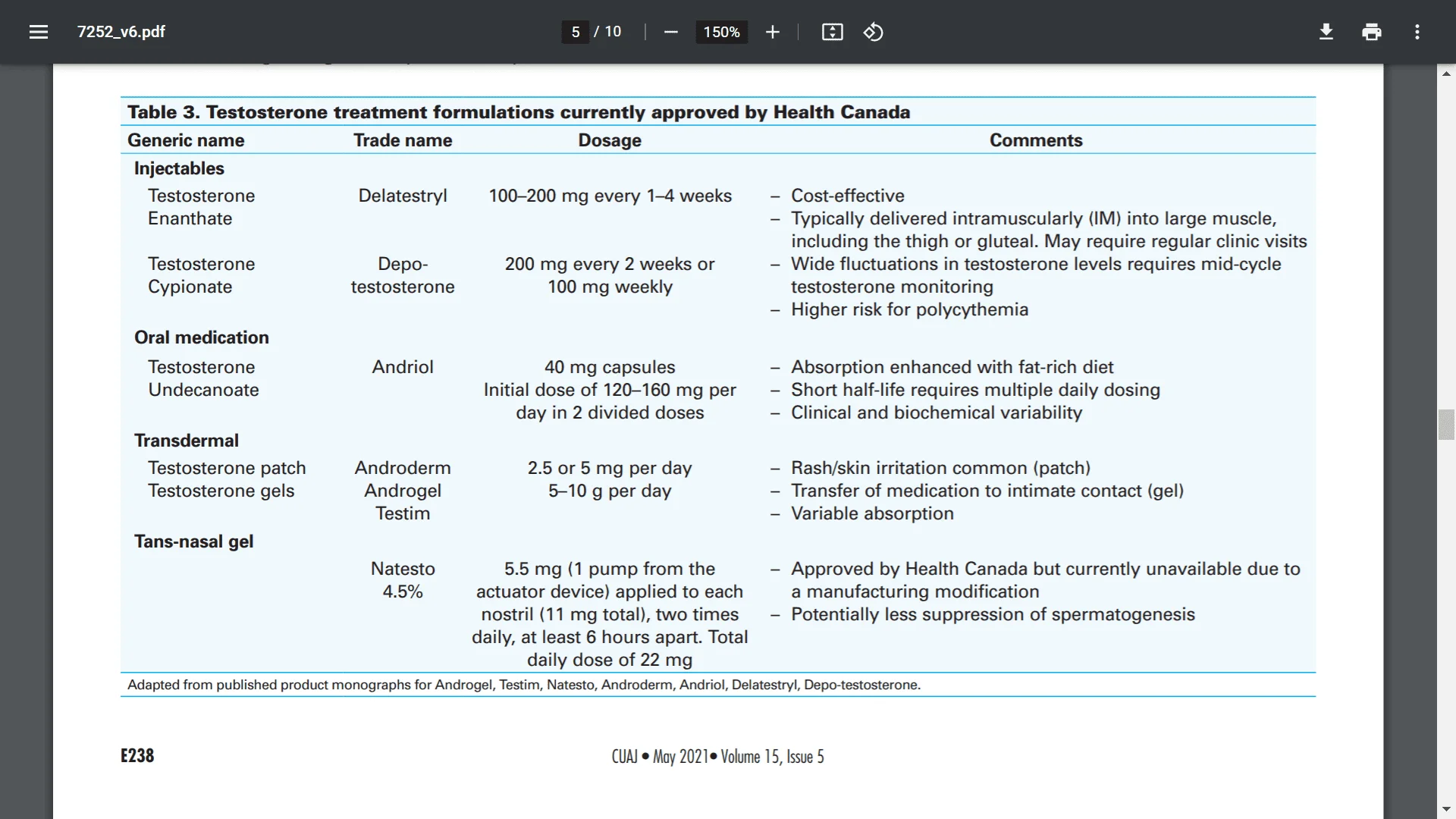The height and width of the screenshot is (819, 1456).
Task: Open the three-dot more actions menu
Action: (x=1417, y=32)
